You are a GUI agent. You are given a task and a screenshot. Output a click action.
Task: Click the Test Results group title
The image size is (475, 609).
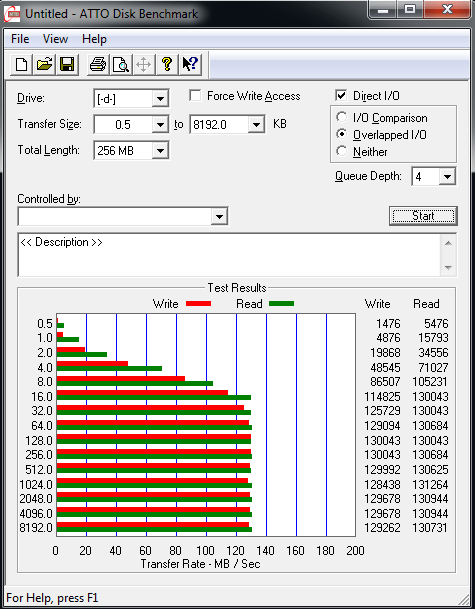click(x=237, y=288)
